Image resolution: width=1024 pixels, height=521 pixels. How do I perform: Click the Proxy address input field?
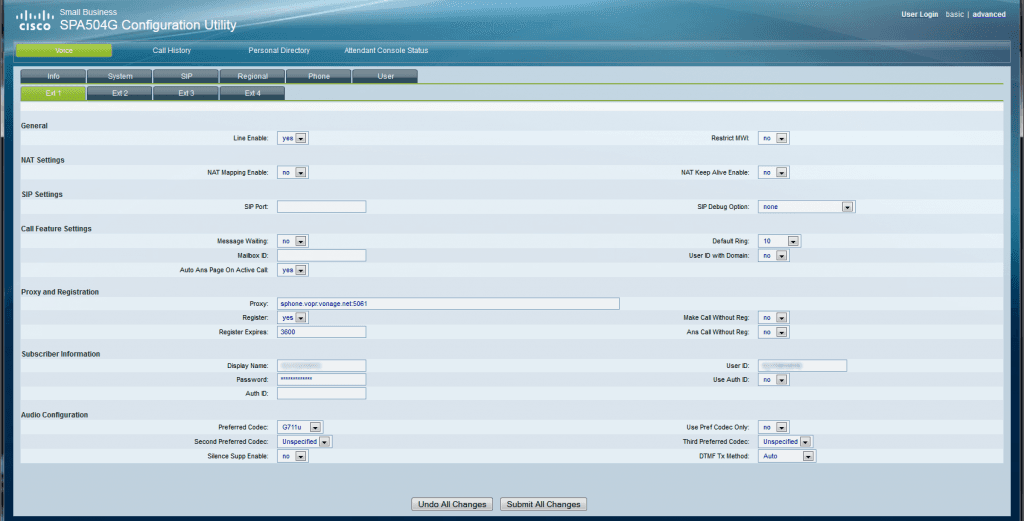pos(448,304)
